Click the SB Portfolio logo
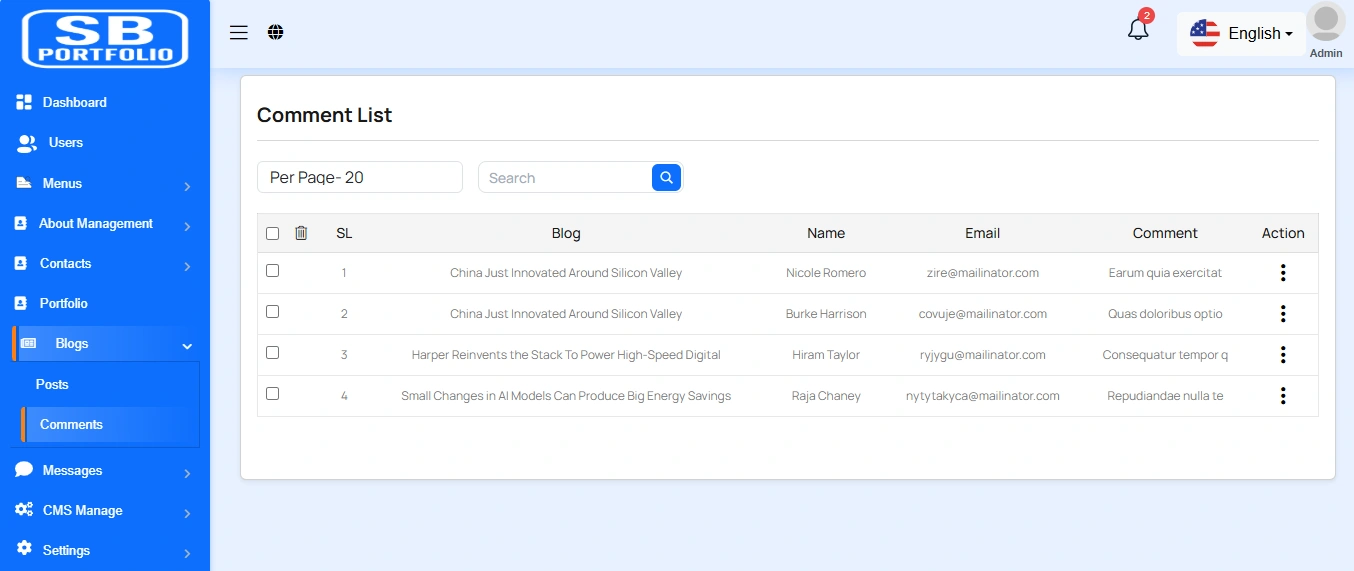The height and width of the screenshot is (571, 1354). pyautogui.click(x=105, y=38)
